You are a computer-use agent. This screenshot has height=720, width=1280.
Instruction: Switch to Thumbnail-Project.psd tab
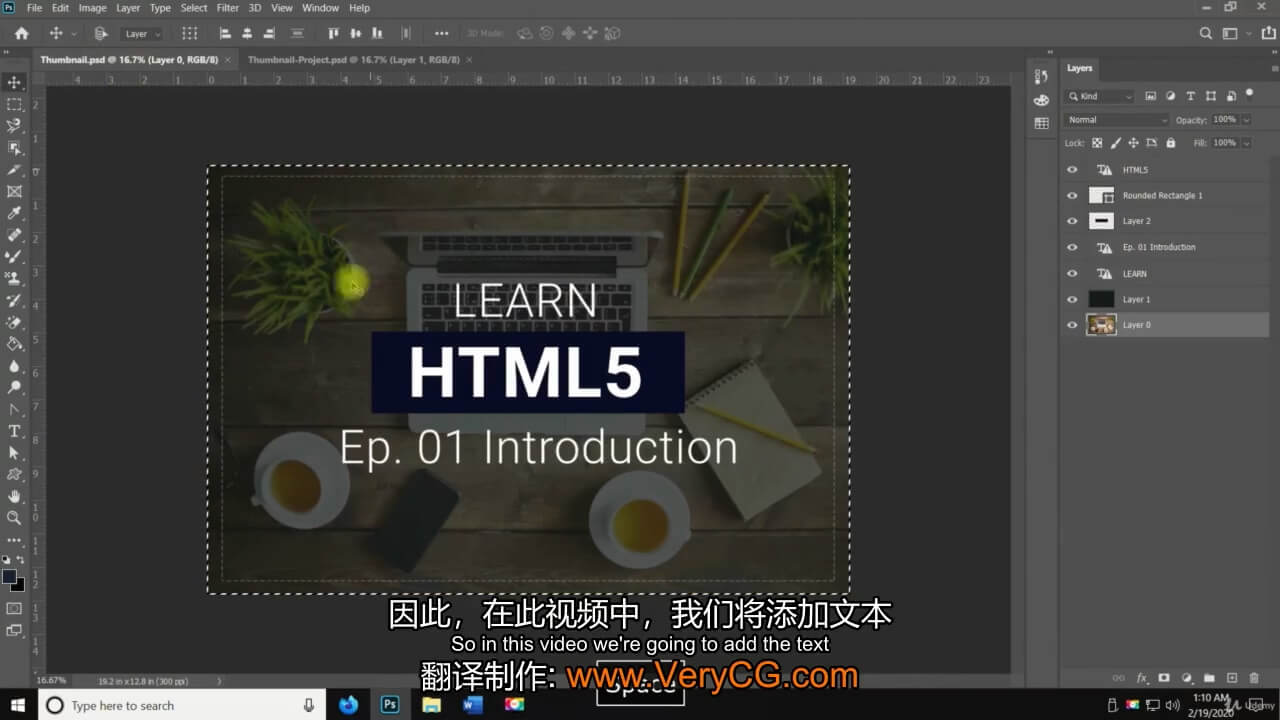click(x=355, y=60)
